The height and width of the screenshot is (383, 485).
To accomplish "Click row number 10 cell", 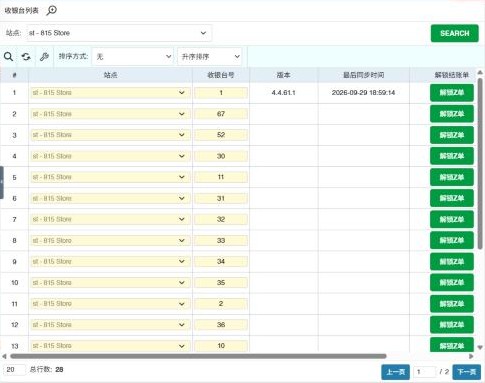I will tap(14, 282).
